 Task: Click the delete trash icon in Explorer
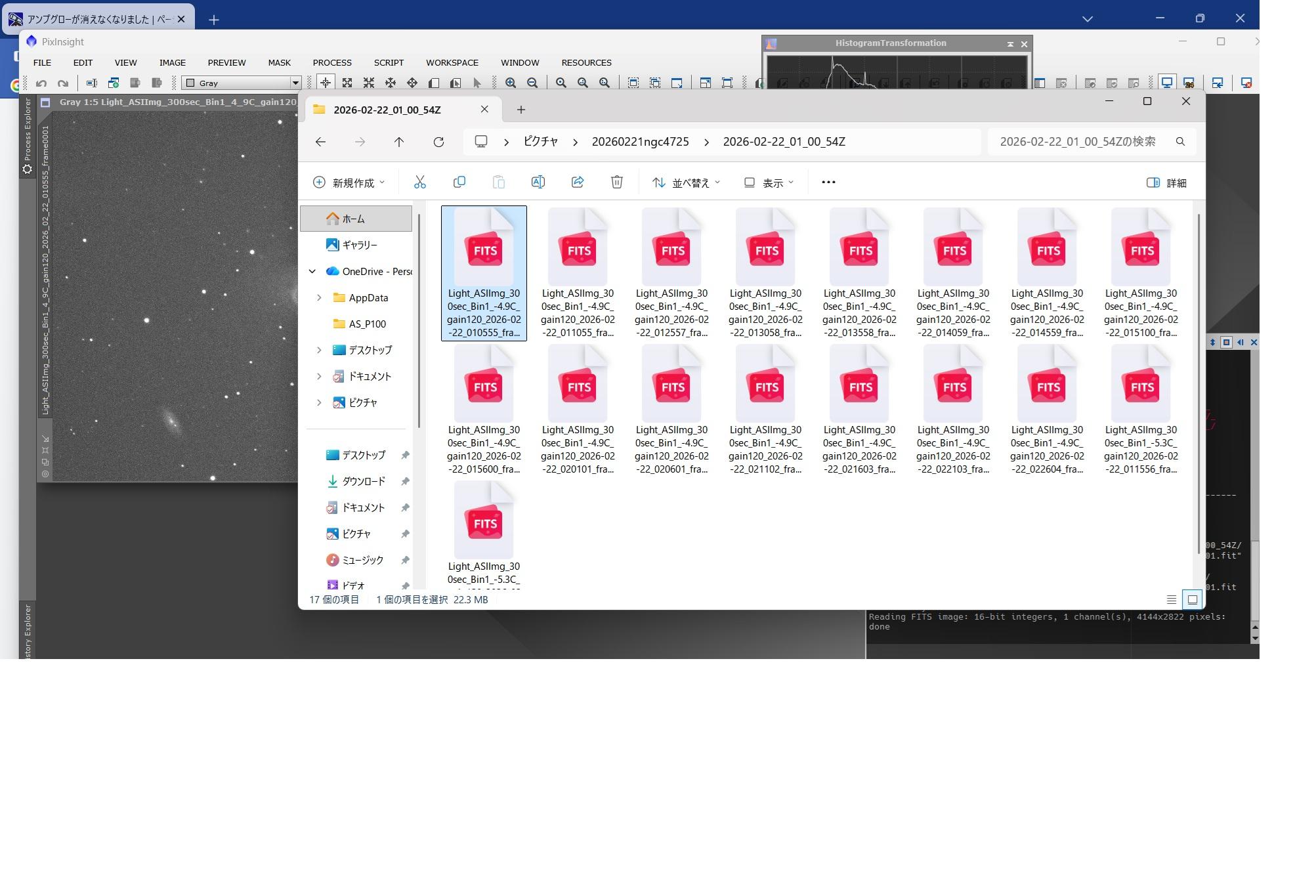616,182
